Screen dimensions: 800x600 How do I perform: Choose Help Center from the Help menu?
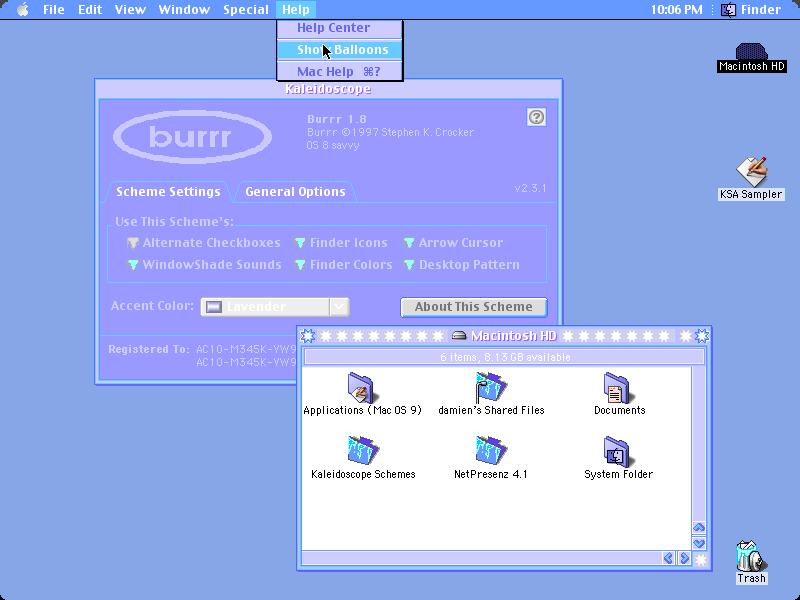[x=340, y=28]
